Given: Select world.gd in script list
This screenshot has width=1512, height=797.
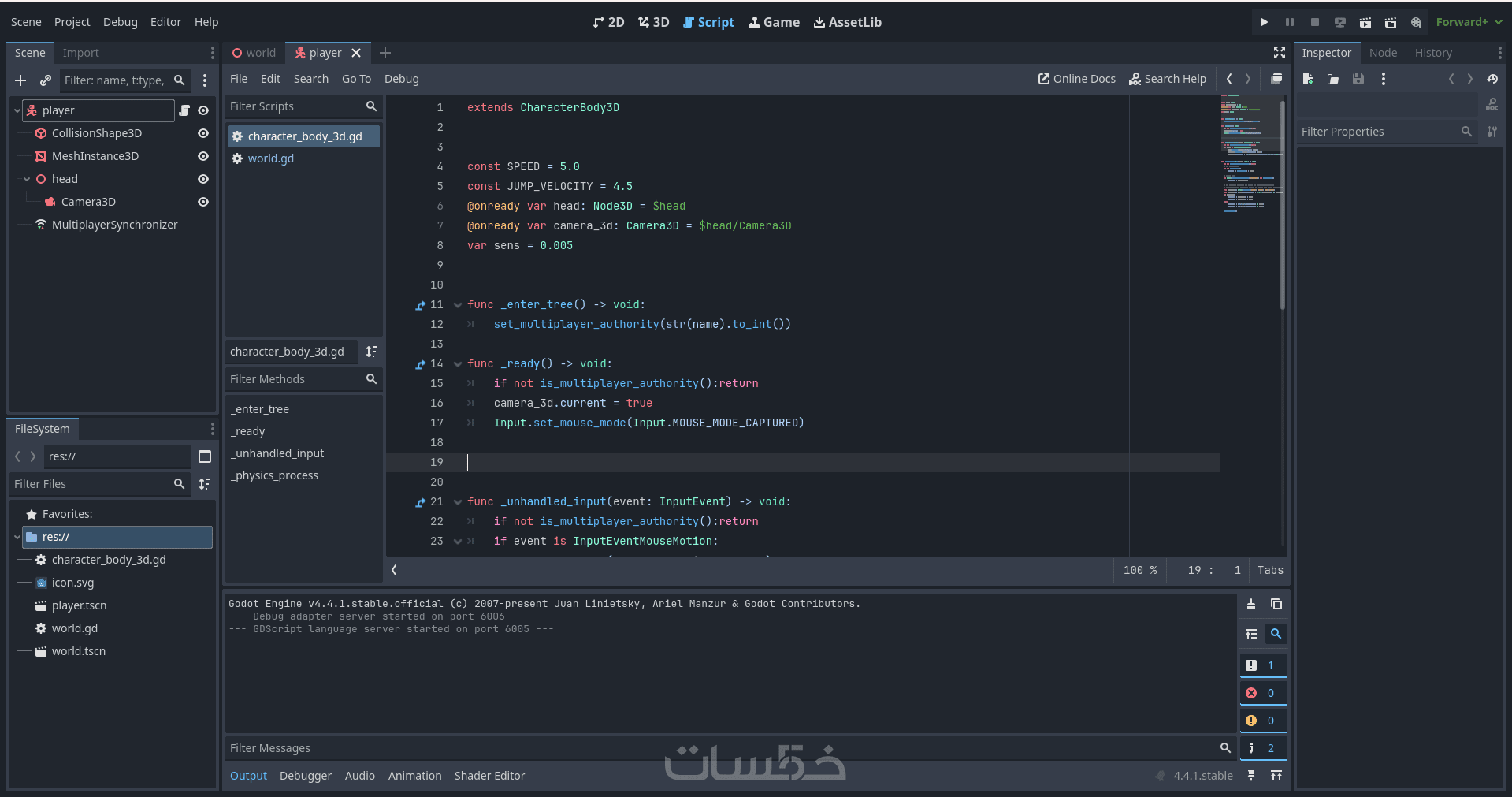Looking at the screenshot, I should click(x=303, y=158).
